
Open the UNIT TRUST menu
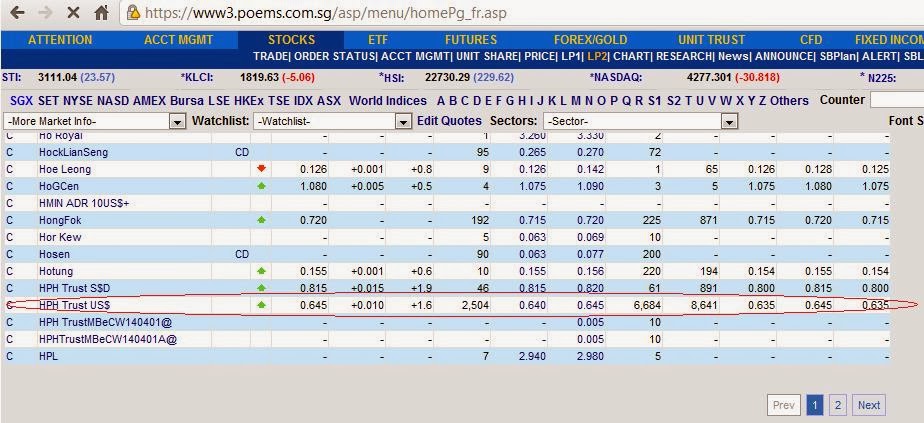pyautogui.click(x=711, y=40)
